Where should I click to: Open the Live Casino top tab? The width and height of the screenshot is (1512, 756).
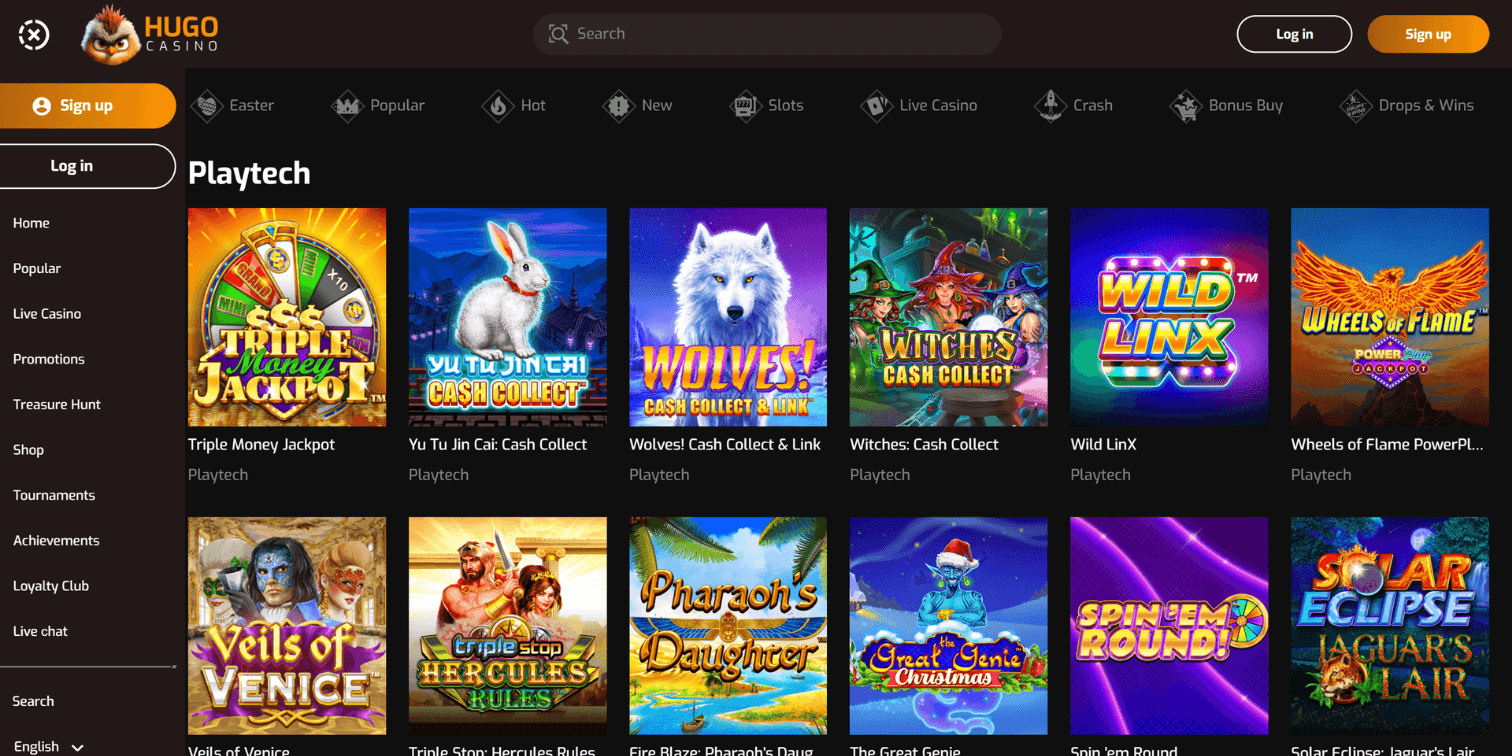919,105
